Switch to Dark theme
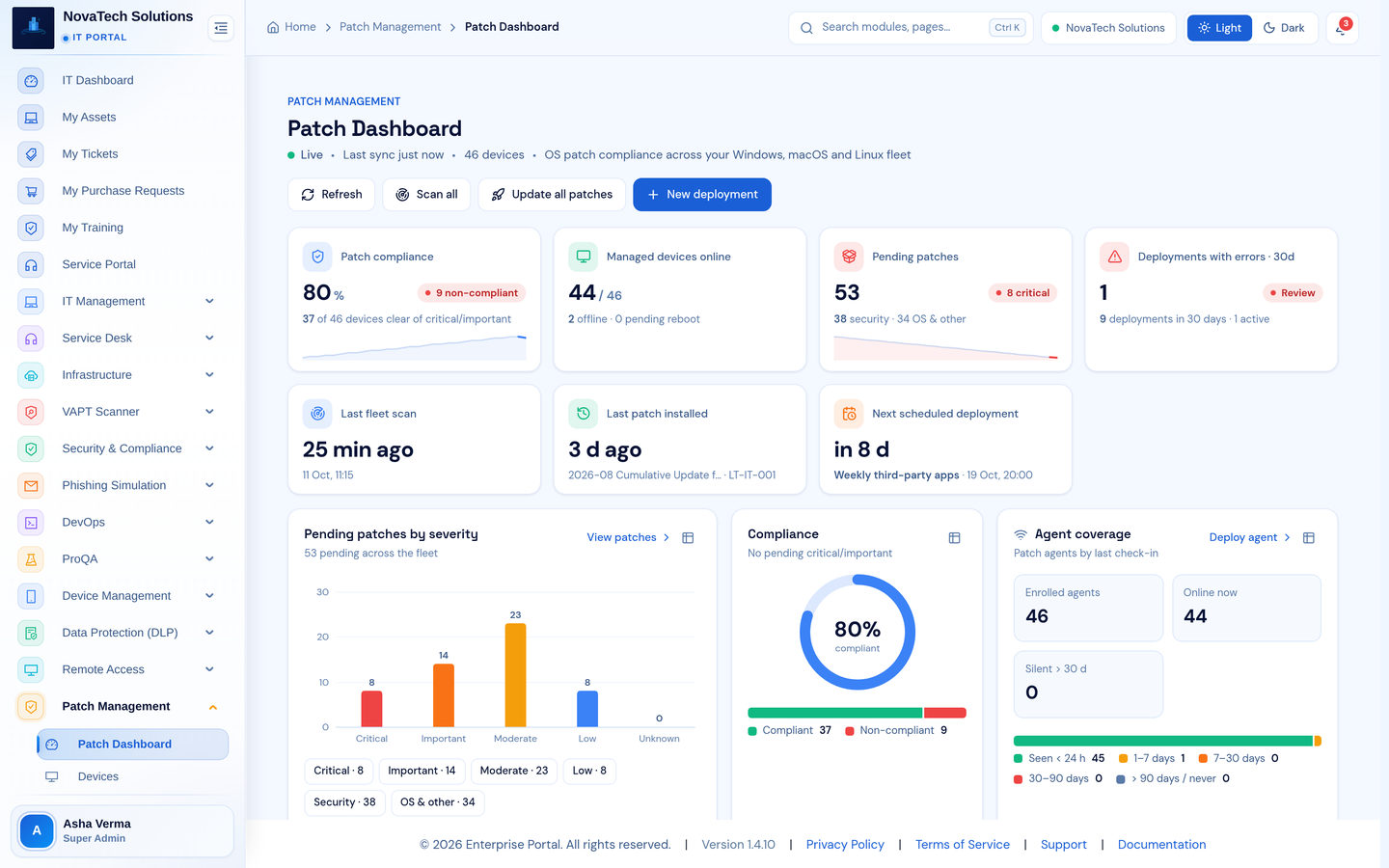Viewport: 1389px width, 868px height. (x=1284, y=28)
